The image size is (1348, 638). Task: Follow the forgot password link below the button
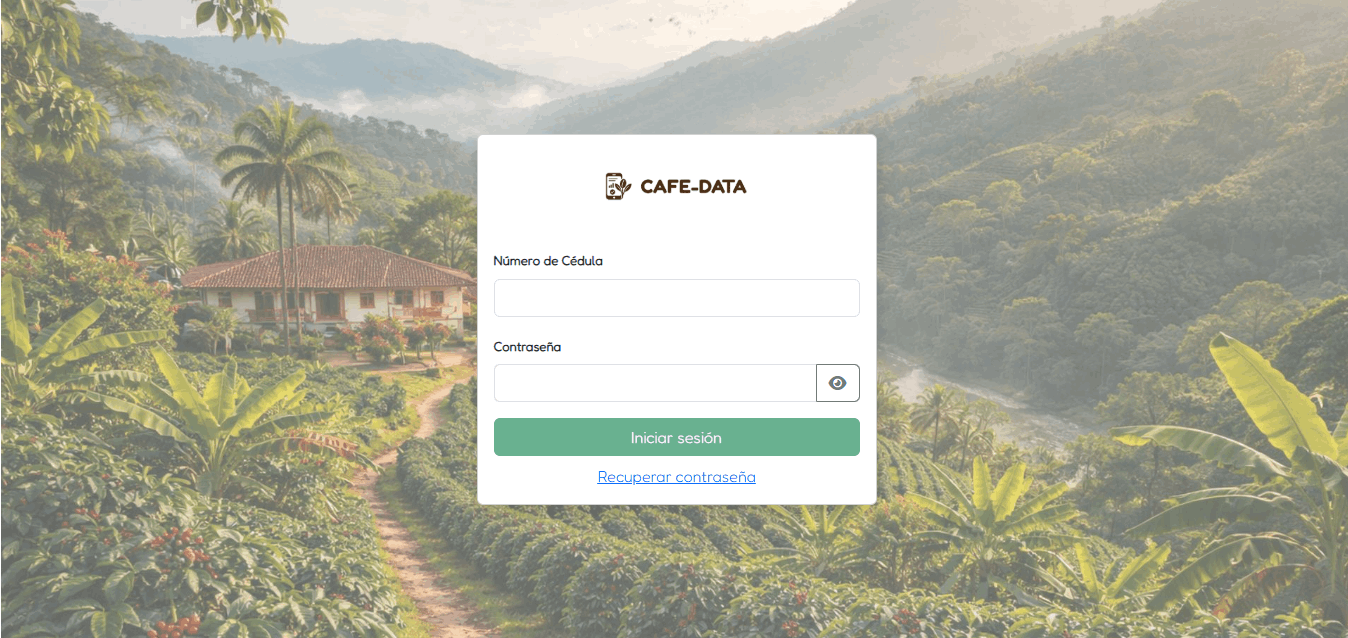(677, 477)
